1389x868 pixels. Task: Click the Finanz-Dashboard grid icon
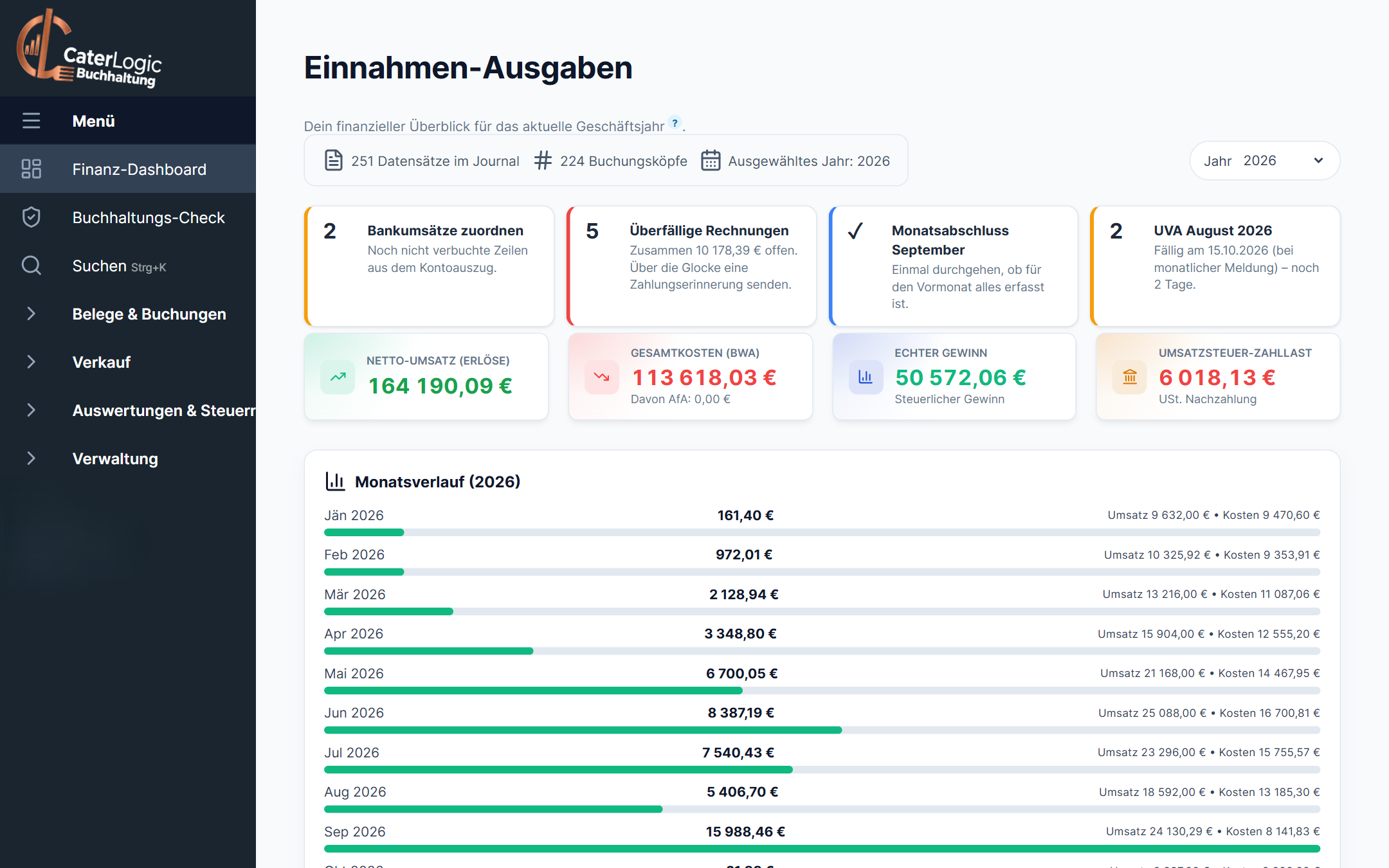31,169
